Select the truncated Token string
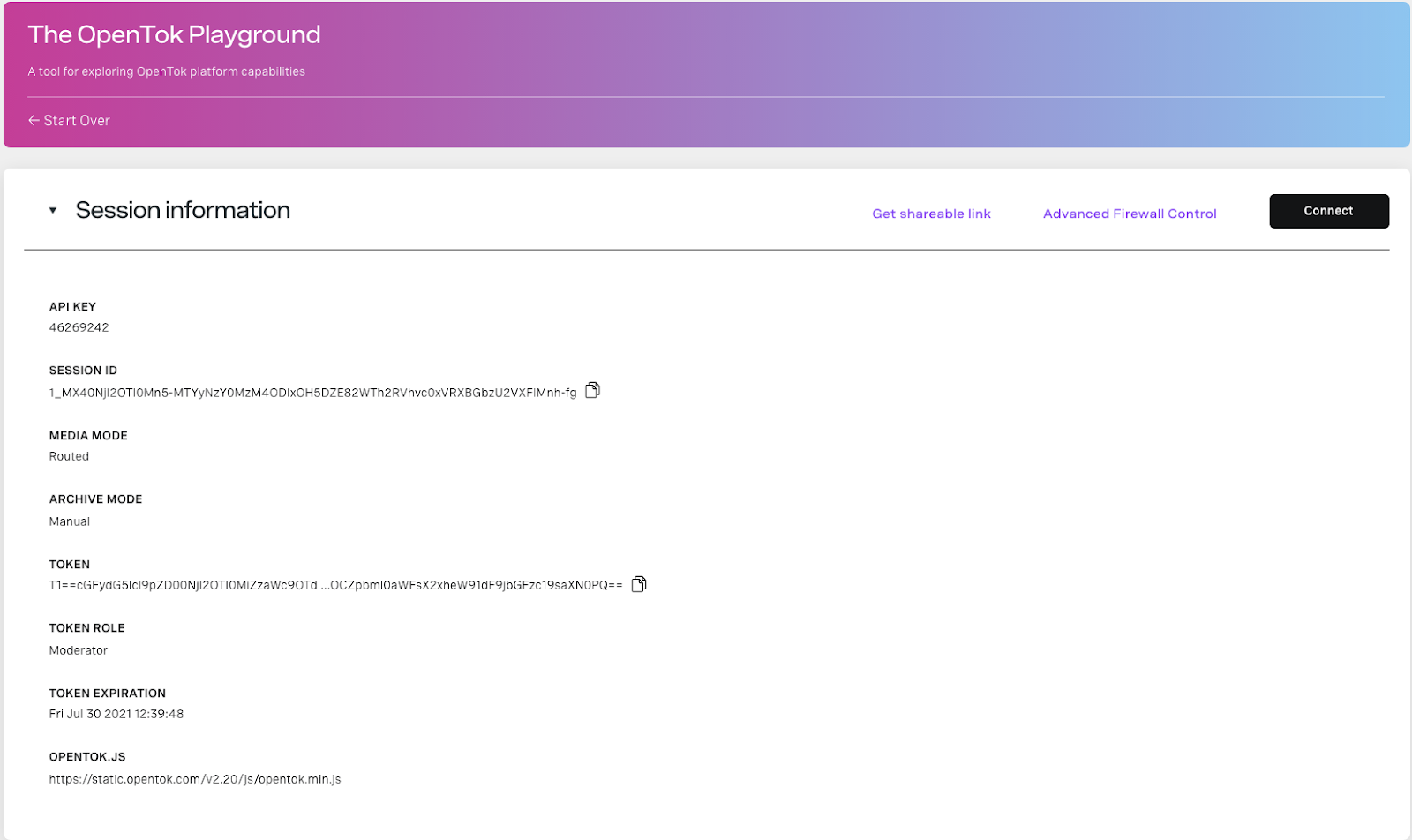This screenshot has height=840, width=1412. click(335, 585)
